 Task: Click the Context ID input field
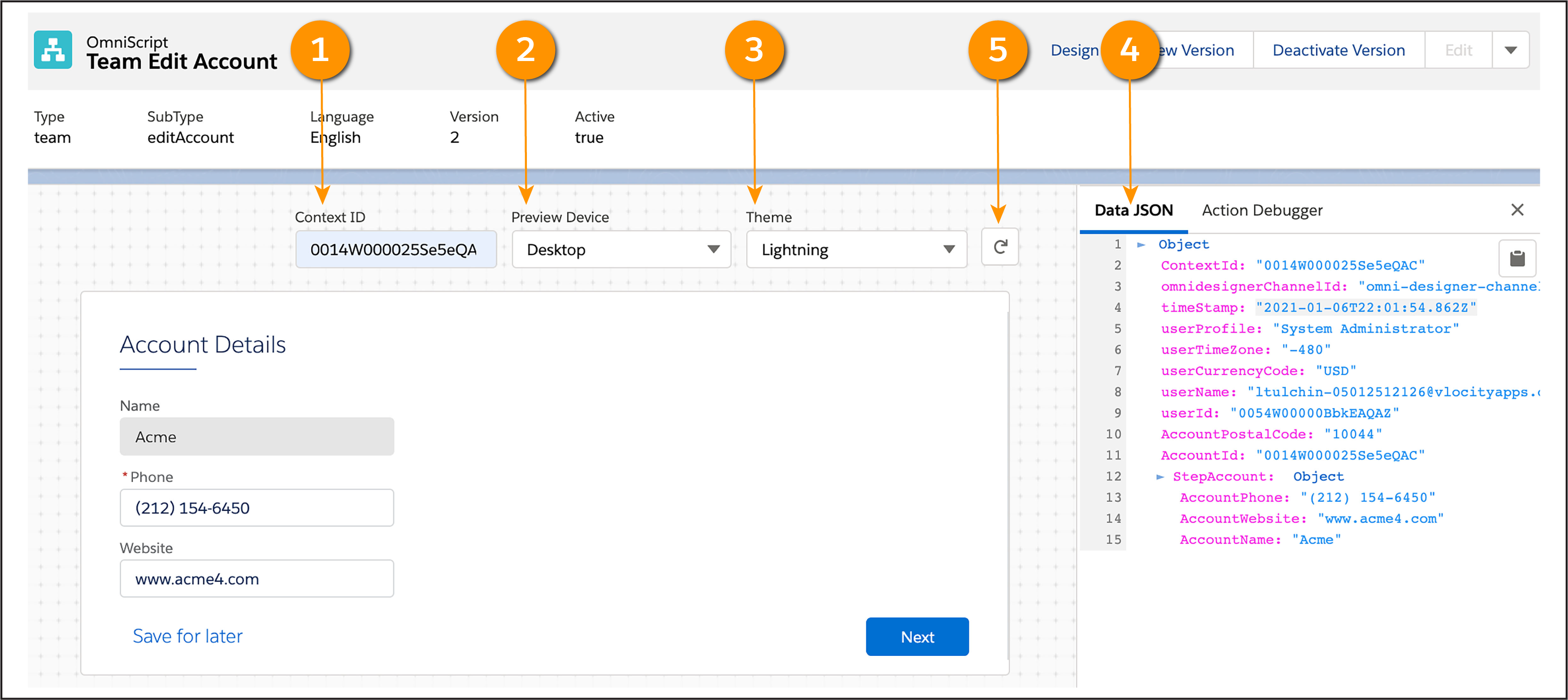(x=396, y=250)
